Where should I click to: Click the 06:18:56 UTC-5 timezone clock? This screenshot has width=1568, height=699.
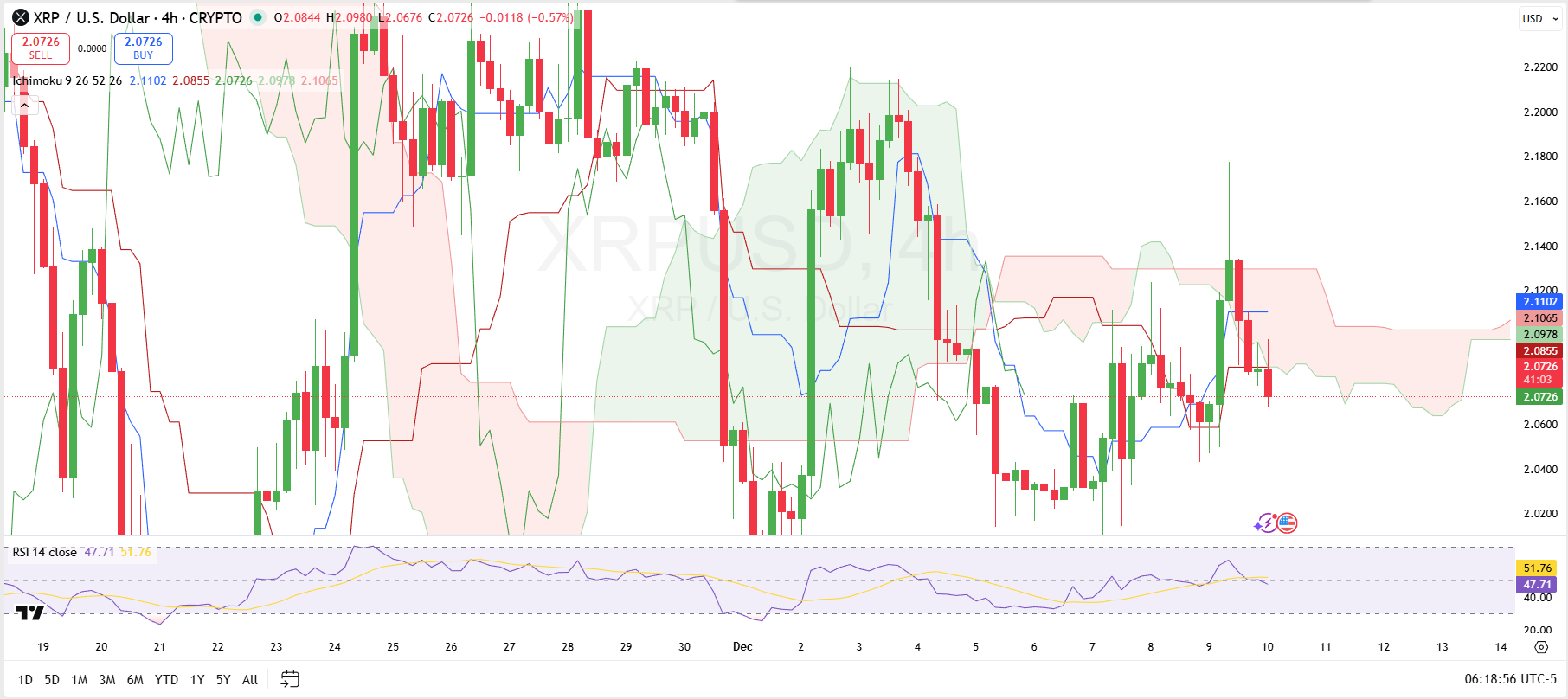click(1510, 679)
